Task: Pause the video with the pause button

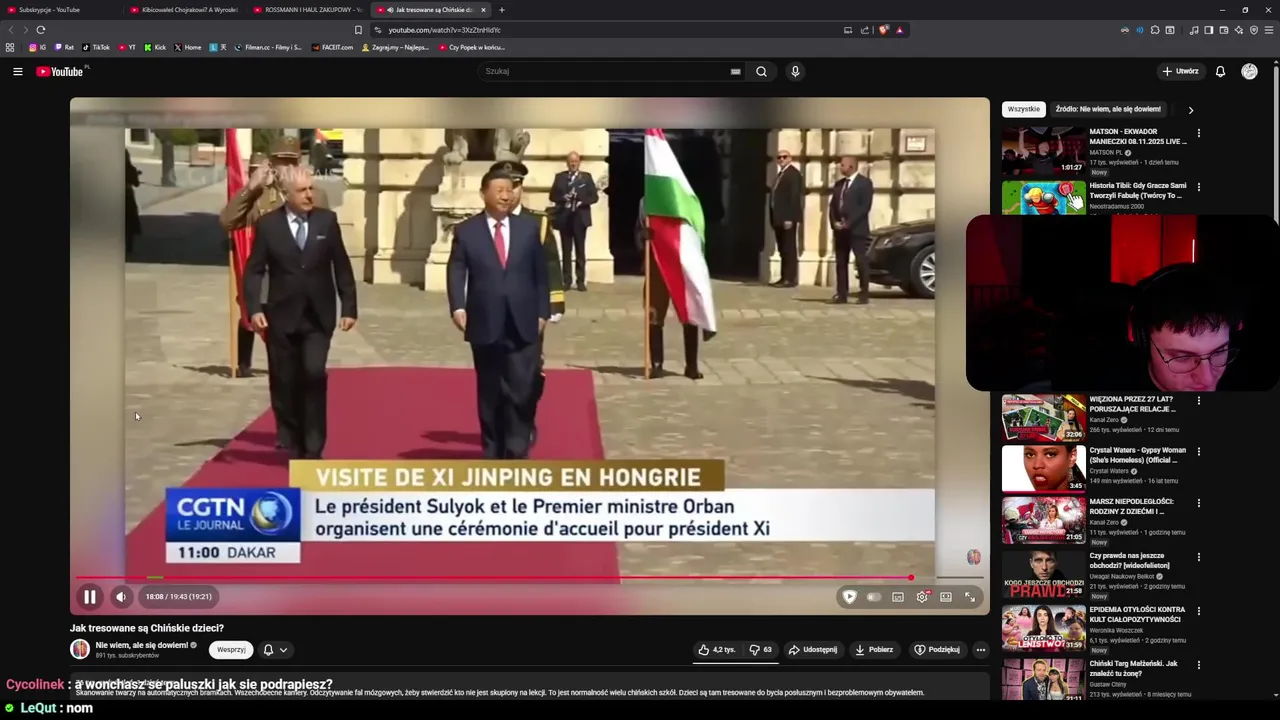Action: tap(89, 597)
